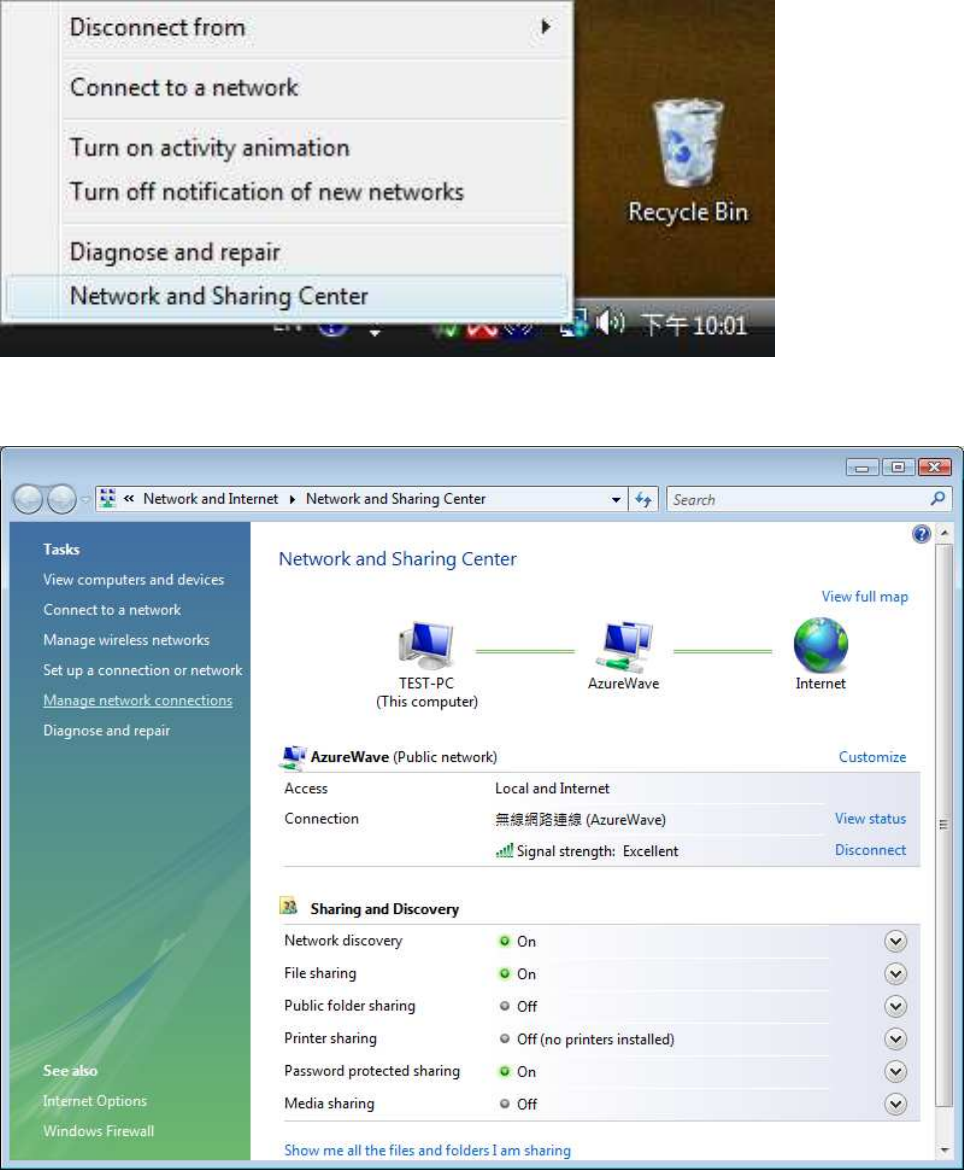Open Manage network connections task link

pos(137,700)
